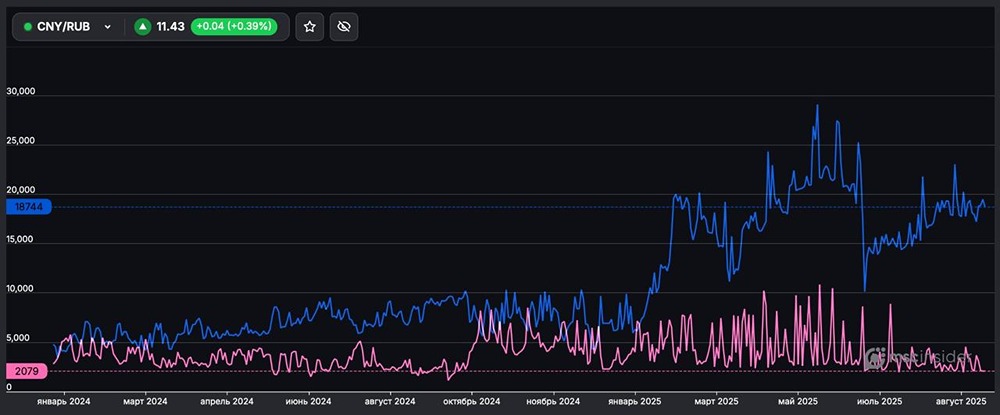Click the watermark logo at chart bottom right
1000x415 pixels.
(912, 355)
